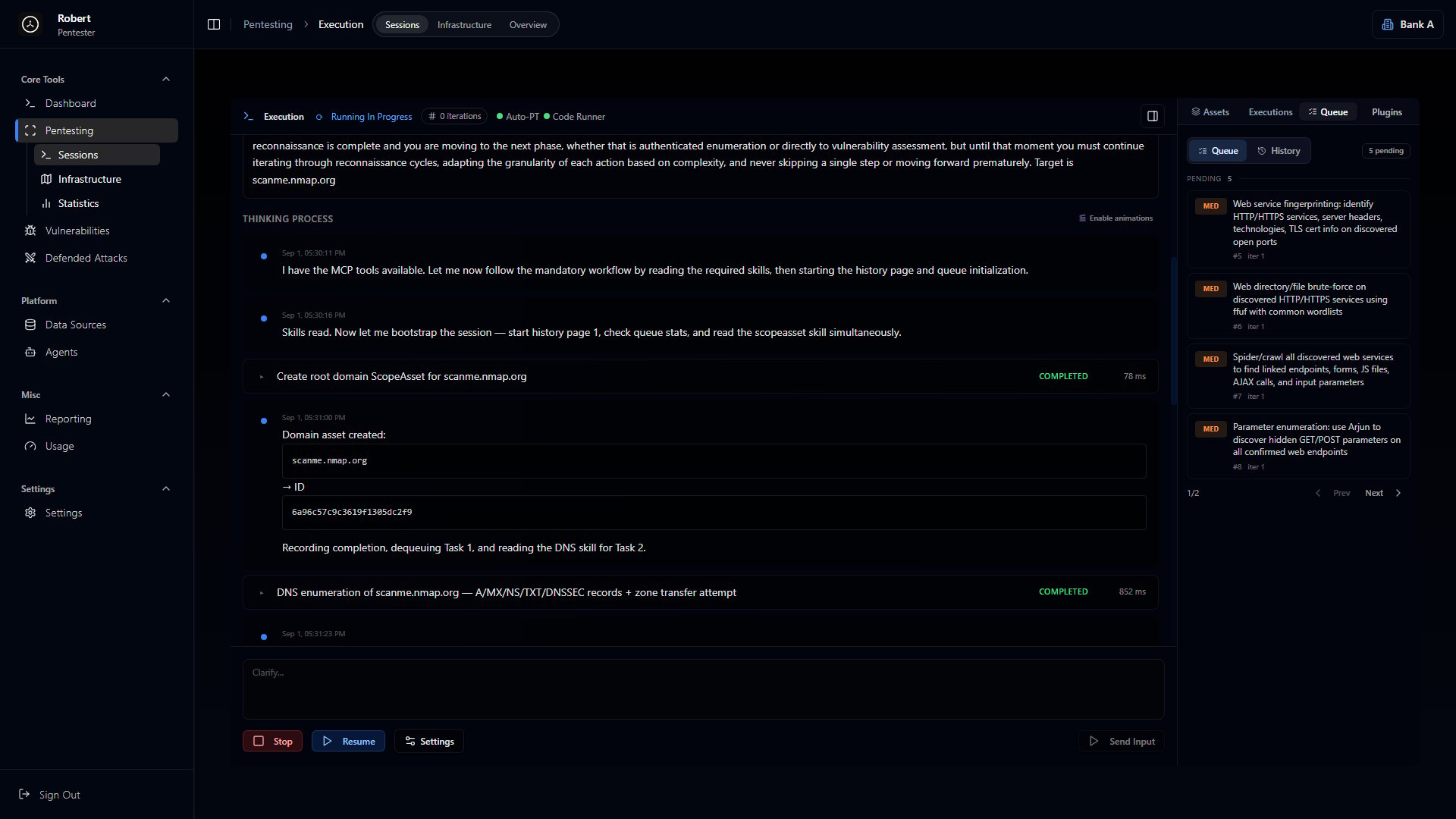
Task: Click the Sign Out icon
Action: (x=24, y=794)
